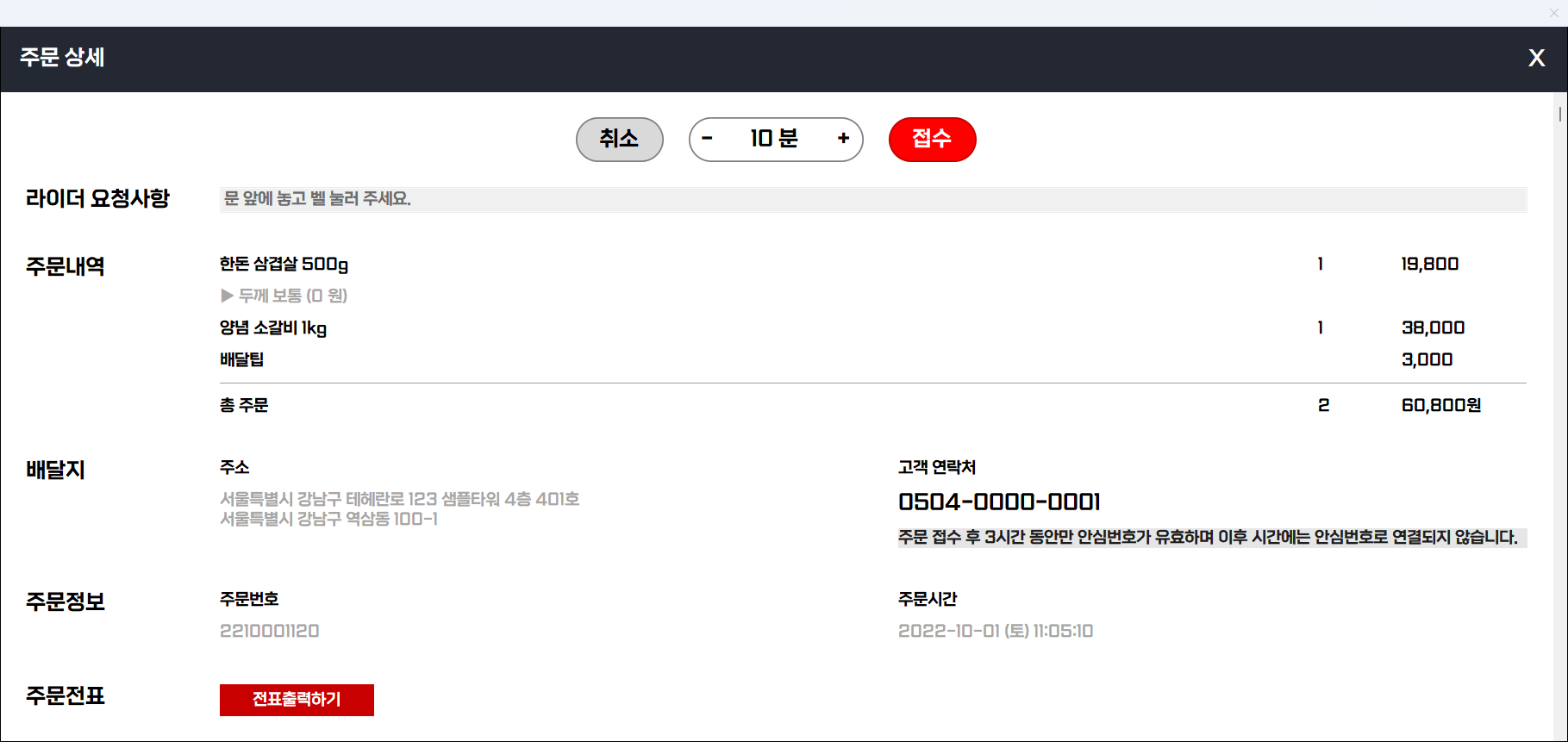The width and height of the screenshot is (1568, 742).
Task: Select the order number 2210001120
Action: tap(269, 631)
